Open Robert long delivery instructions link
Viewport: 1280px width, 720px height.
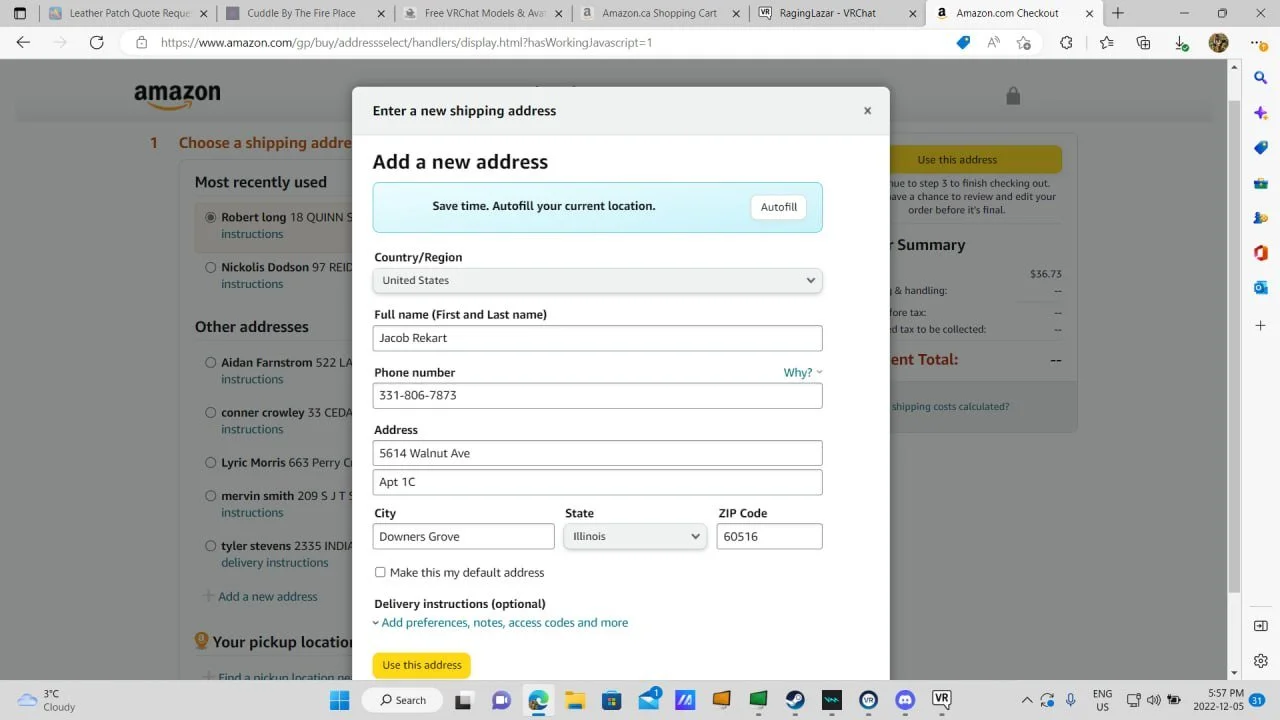click(252, 234)
